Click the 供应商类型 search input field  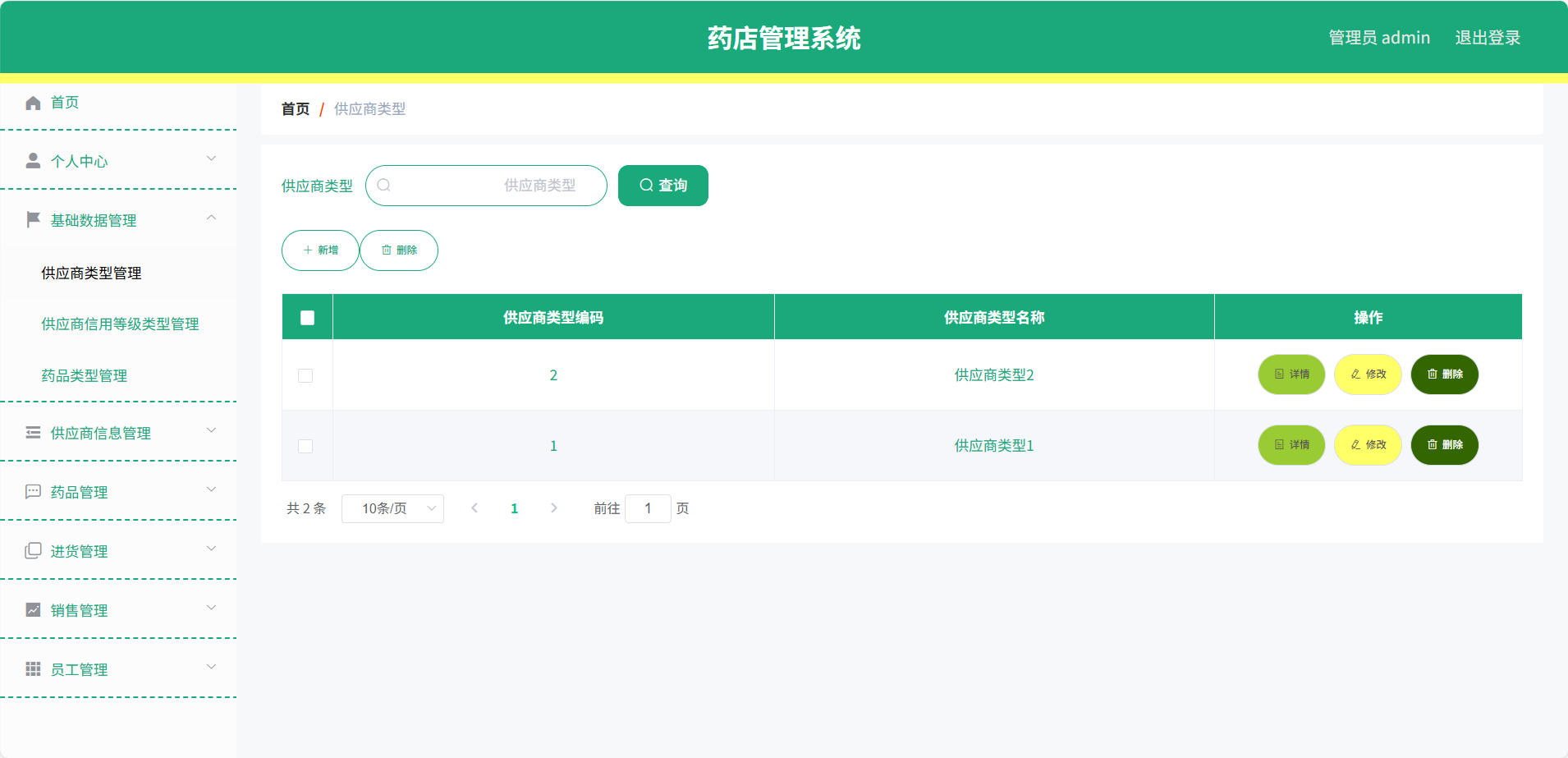click(x=486, y=186)
